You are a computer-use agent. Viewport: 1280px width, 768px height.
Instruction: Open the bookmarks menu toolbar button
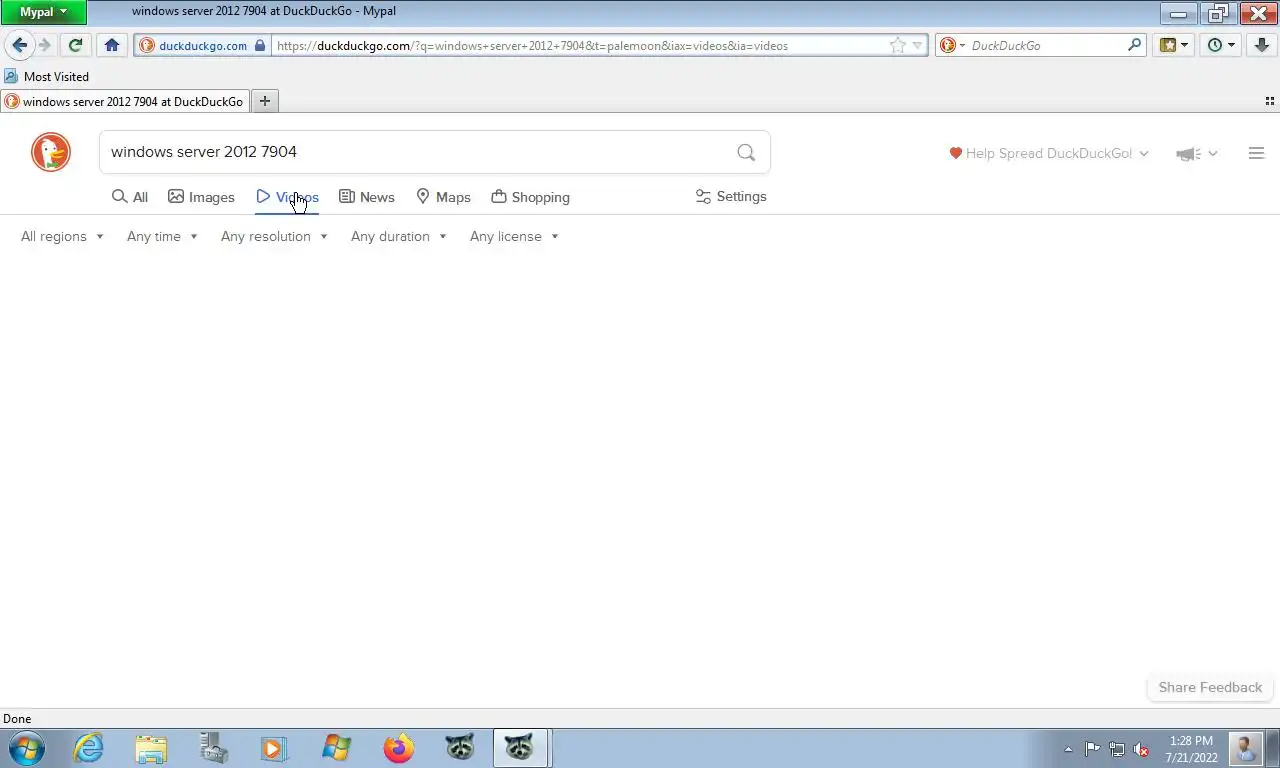[1174, 45]
